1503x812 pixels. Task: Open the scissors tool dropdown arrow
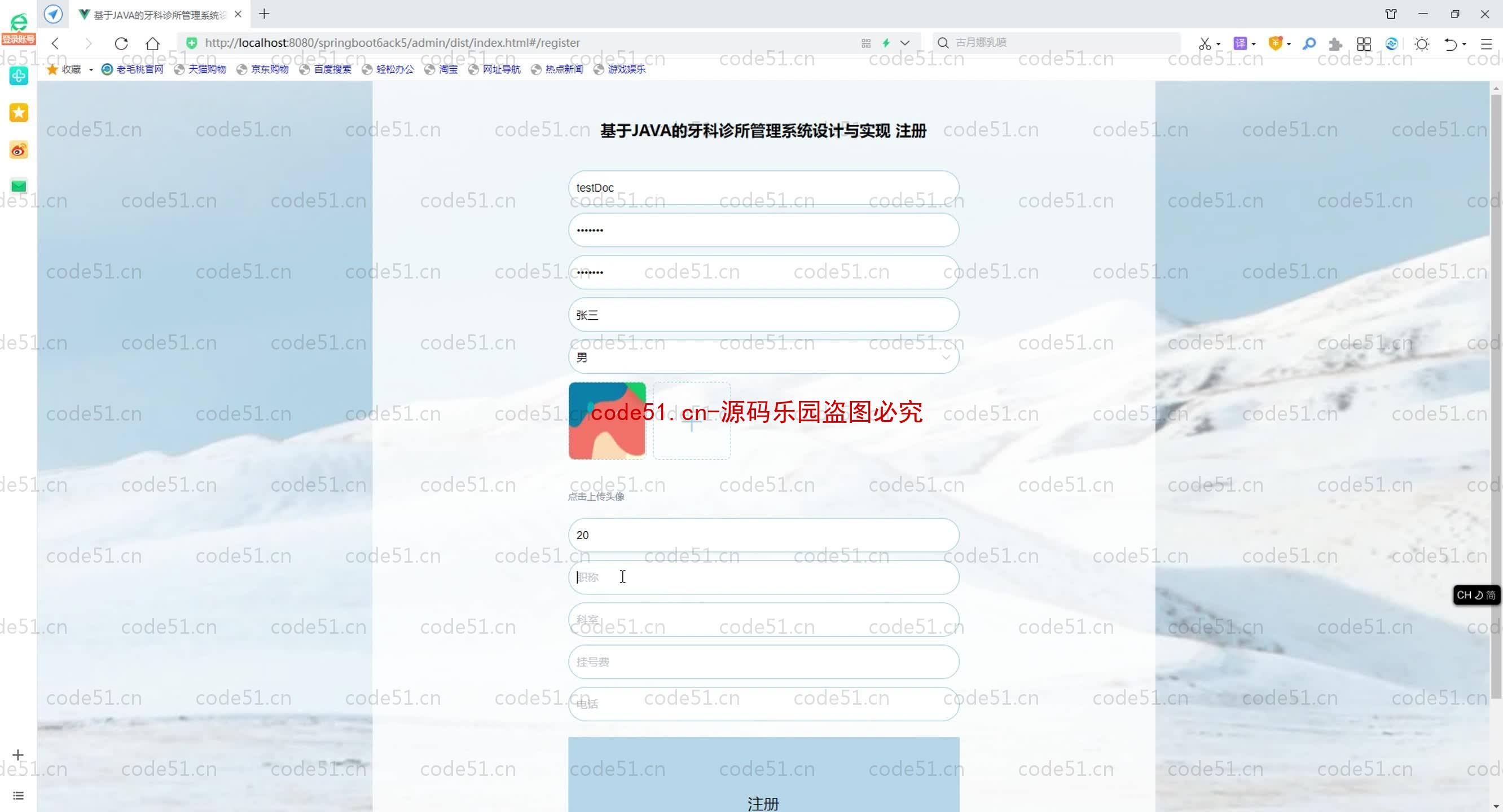point(1218,45)
